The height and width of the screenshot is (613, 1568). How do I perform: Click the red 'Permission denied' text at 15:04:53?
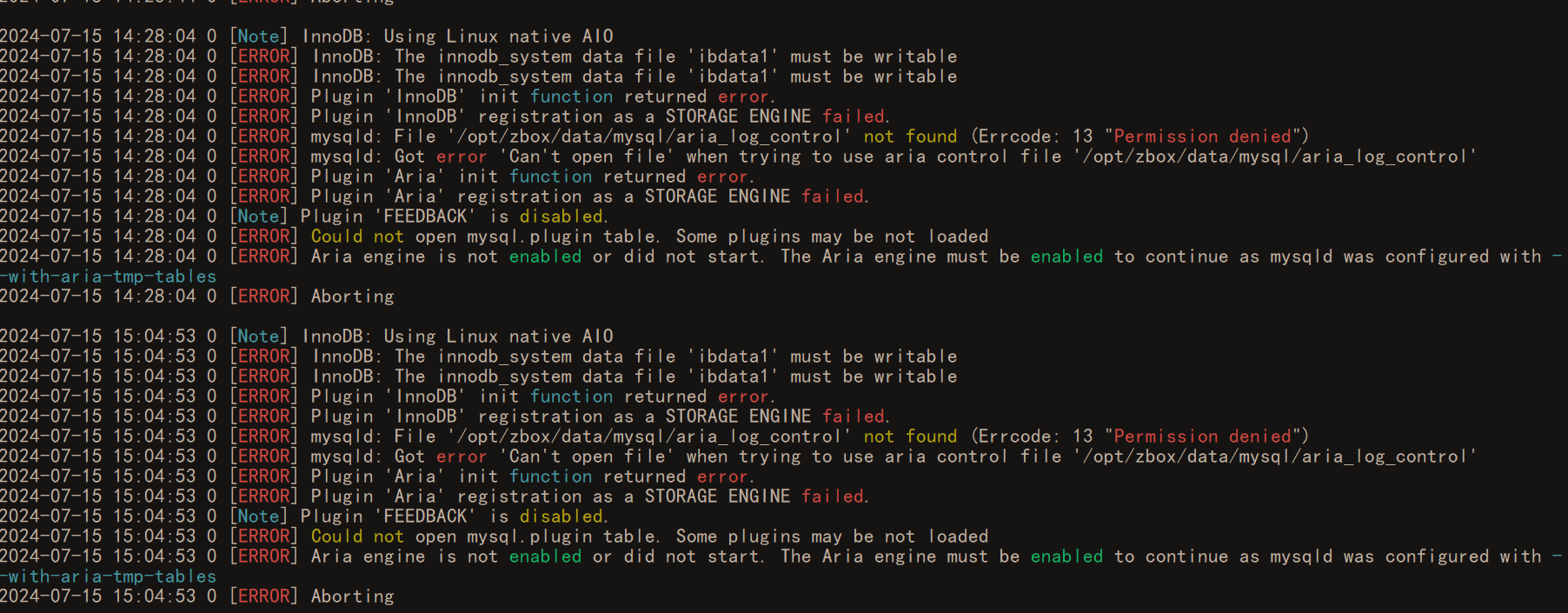point(1203,436)
